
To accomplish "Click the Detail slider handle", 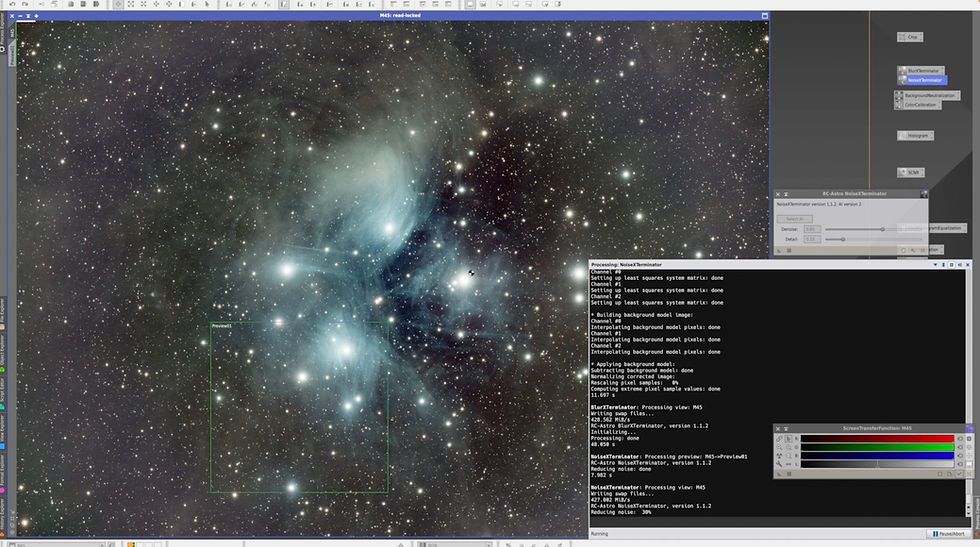I will point(843,239).
